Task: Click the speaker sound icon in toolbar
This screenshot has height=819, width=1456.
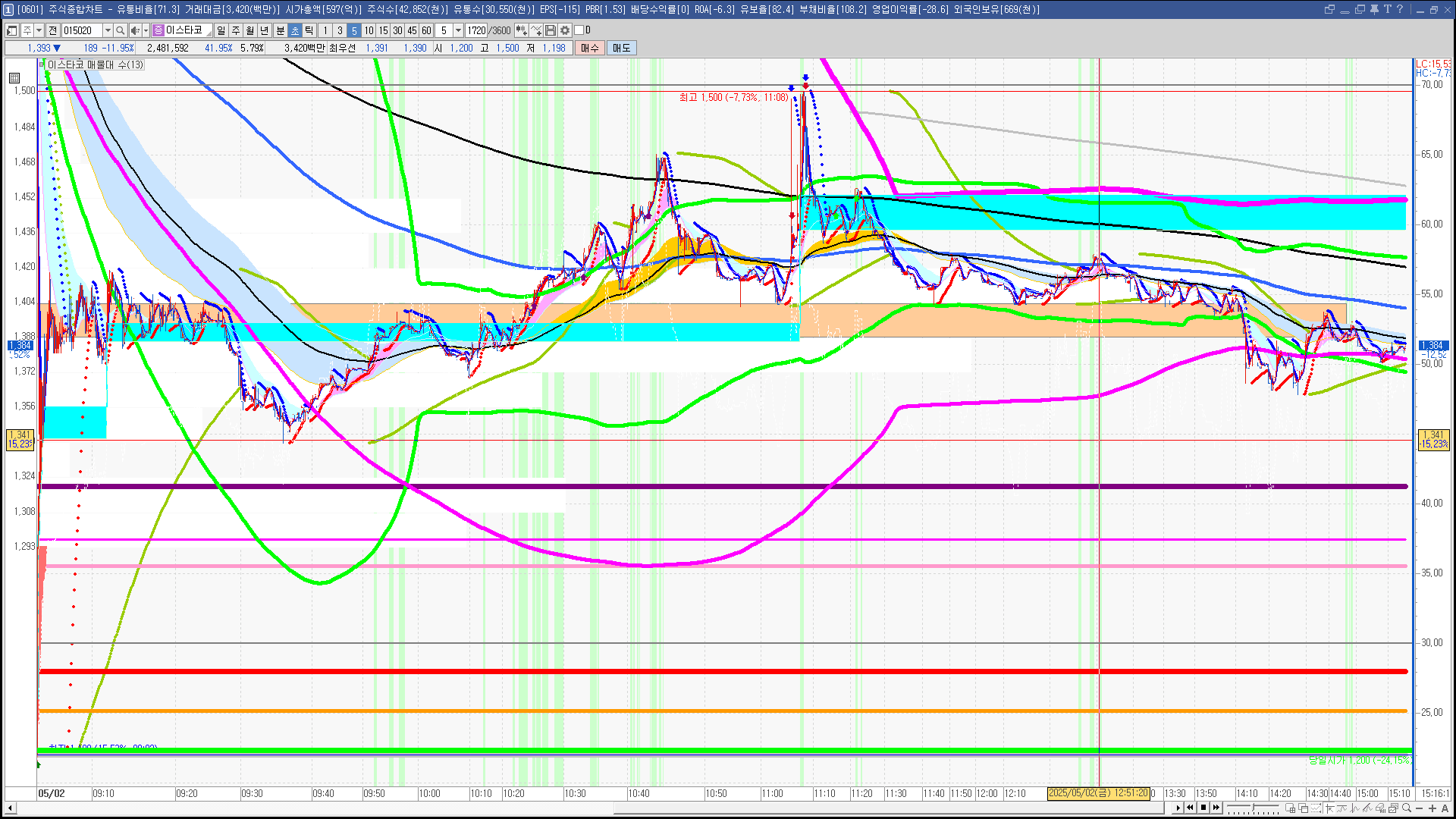Action: tap(134, 30)
